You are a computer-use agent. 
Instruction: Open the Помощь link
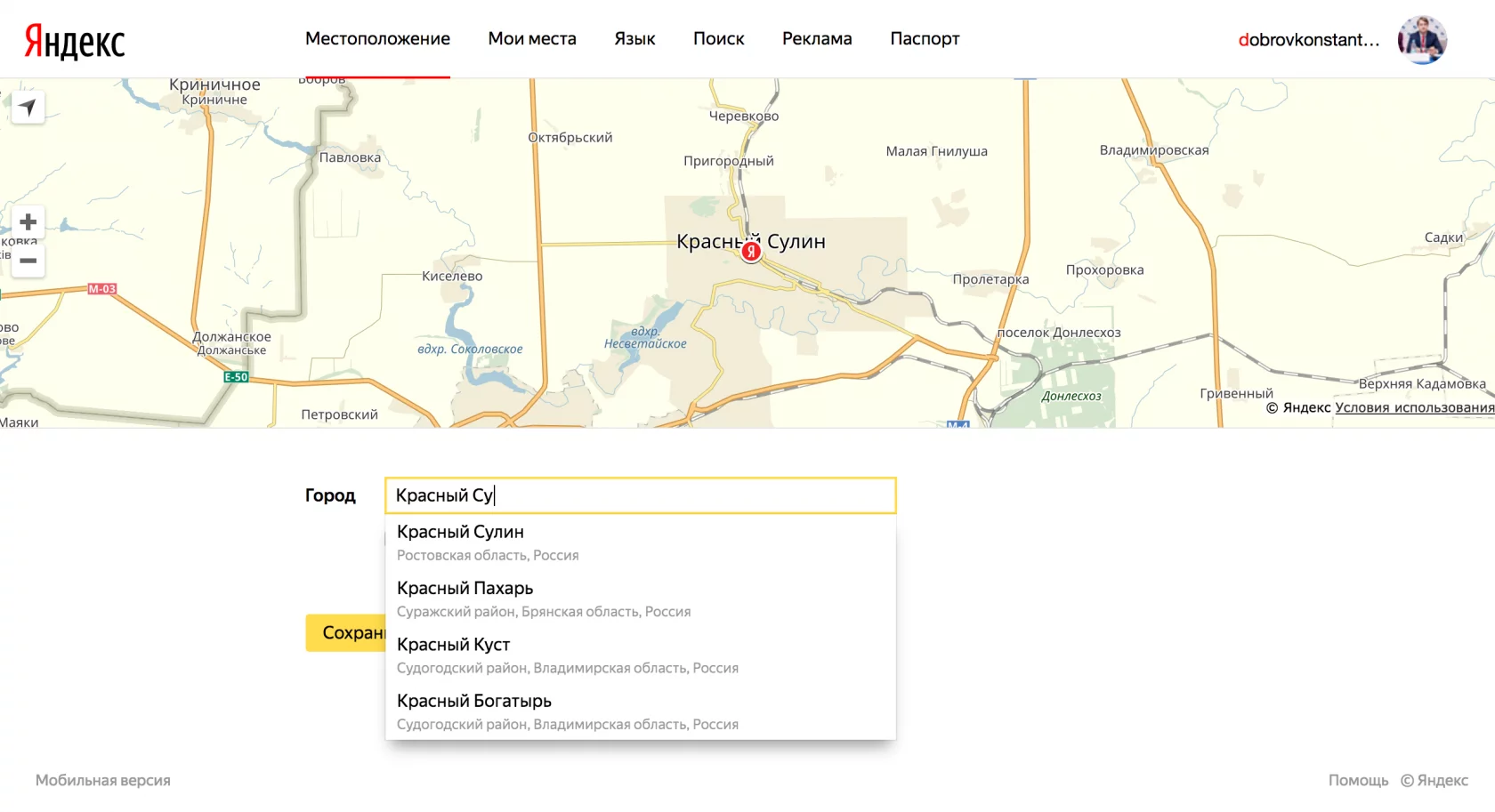[1358, 780]
